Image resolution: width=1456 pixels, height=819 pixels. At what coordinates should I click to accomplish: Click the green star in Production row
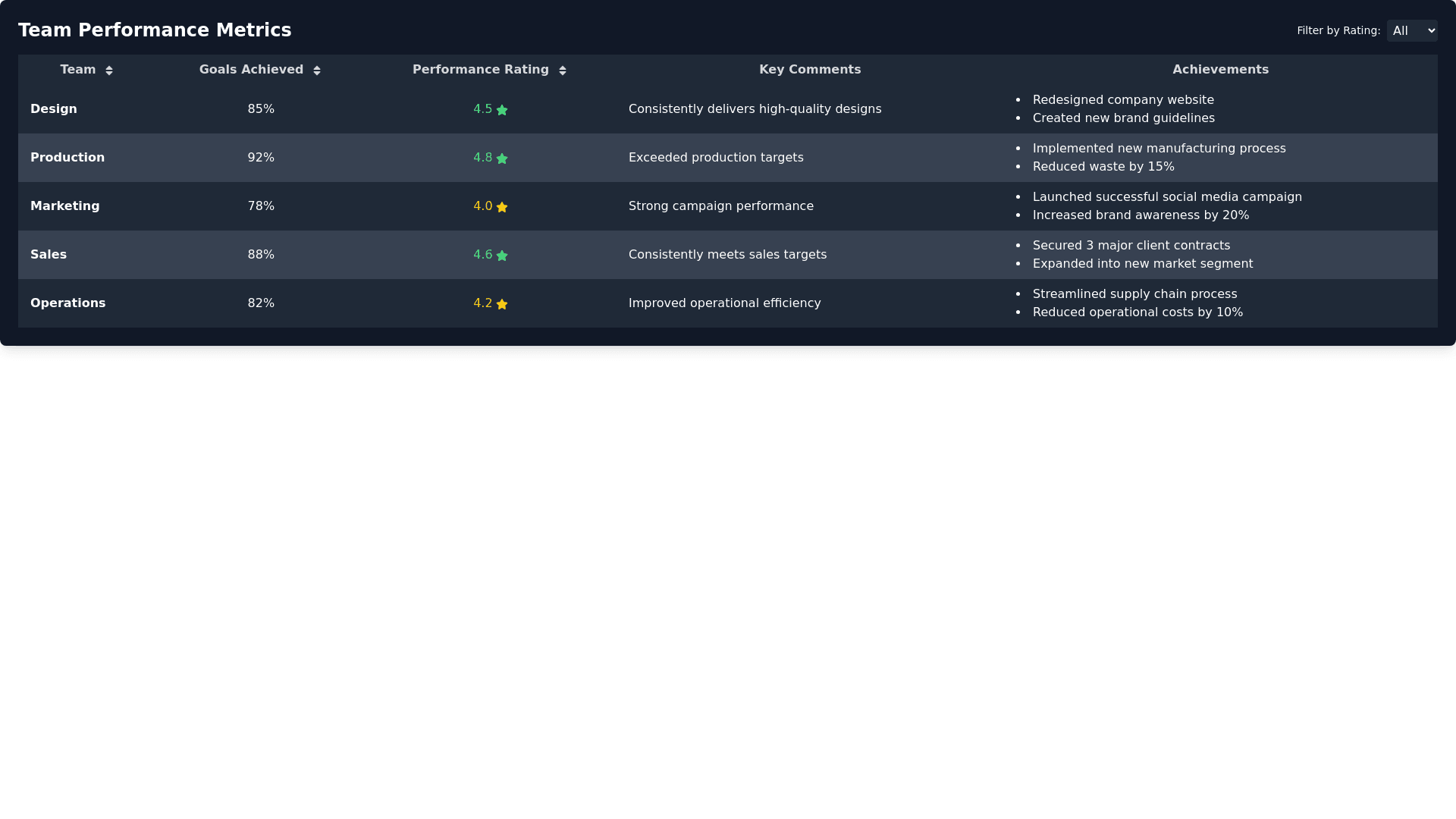pos(502,158)
